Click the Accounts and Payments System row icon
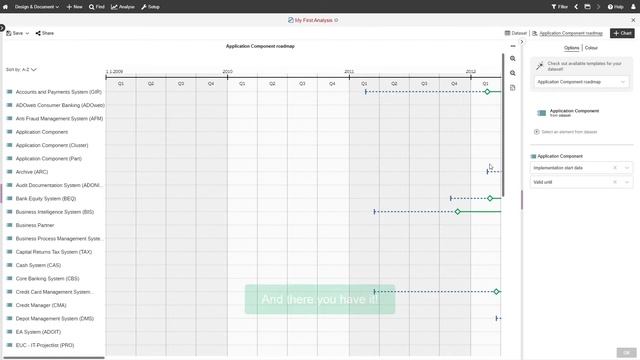 [9, 92]
